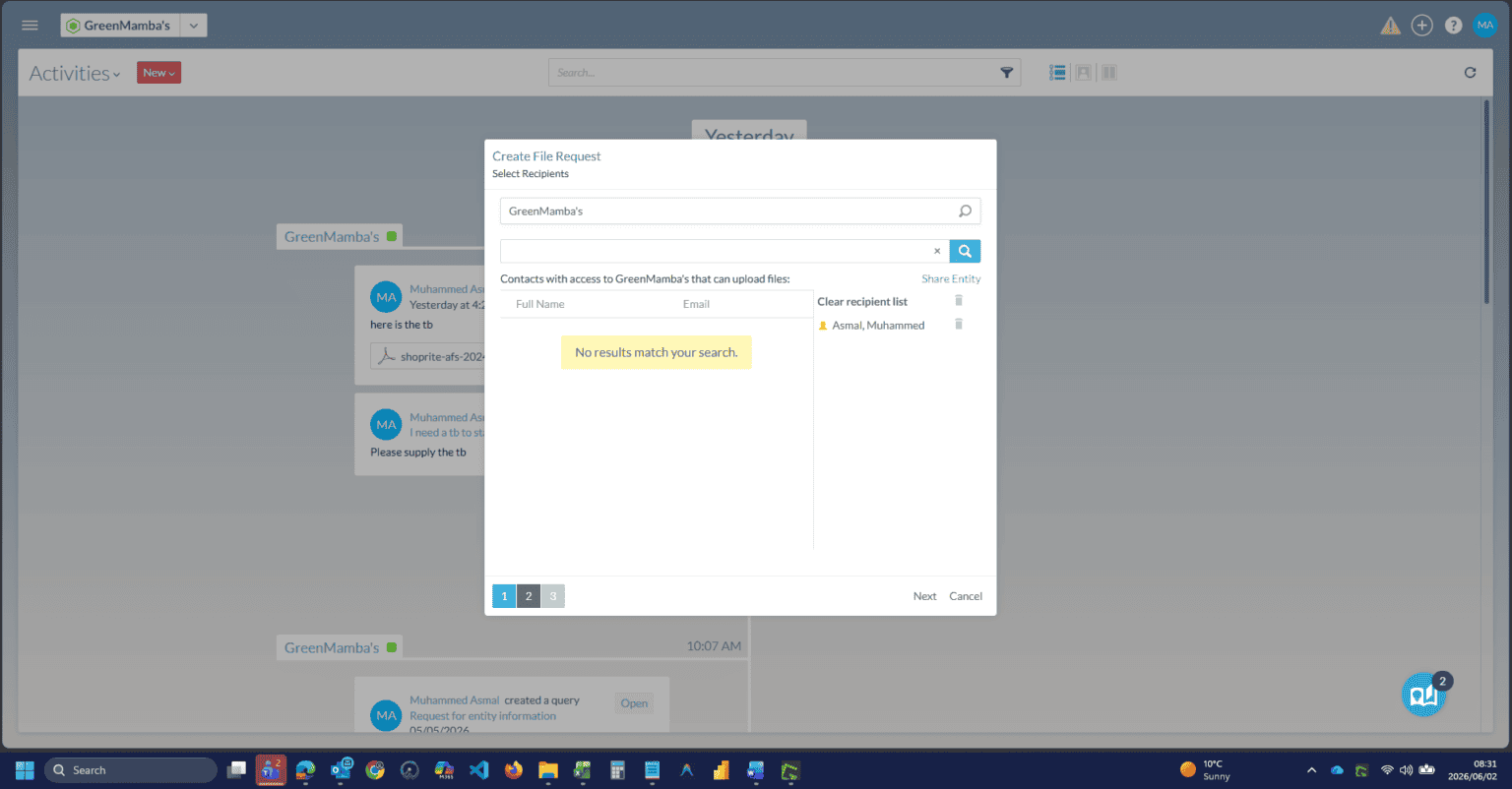Open Google Chrome from the taskbar
The image size is (1512, 789).
pos(375,769)
